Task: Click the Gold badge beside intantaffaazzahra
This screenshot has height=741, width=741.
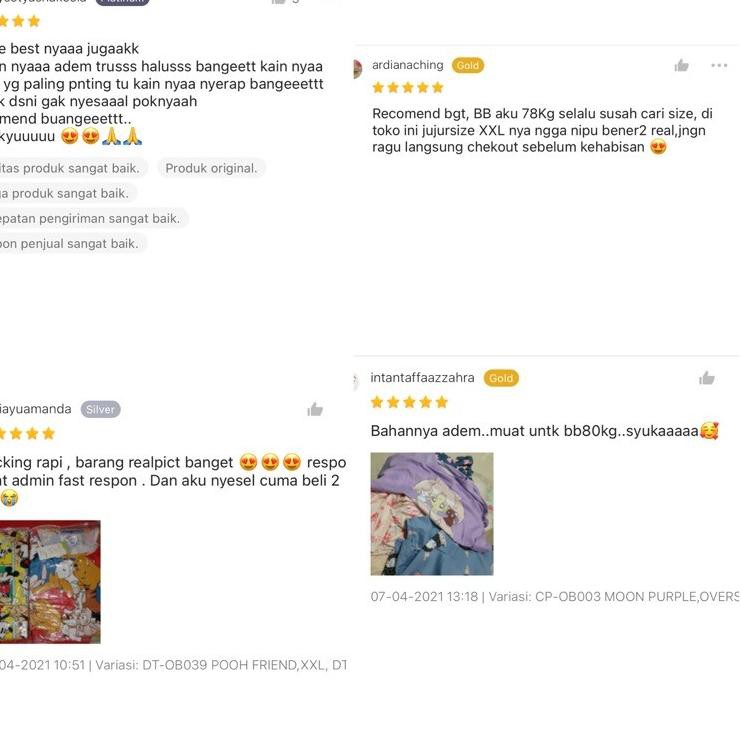Action: click(x=501, y=378)
